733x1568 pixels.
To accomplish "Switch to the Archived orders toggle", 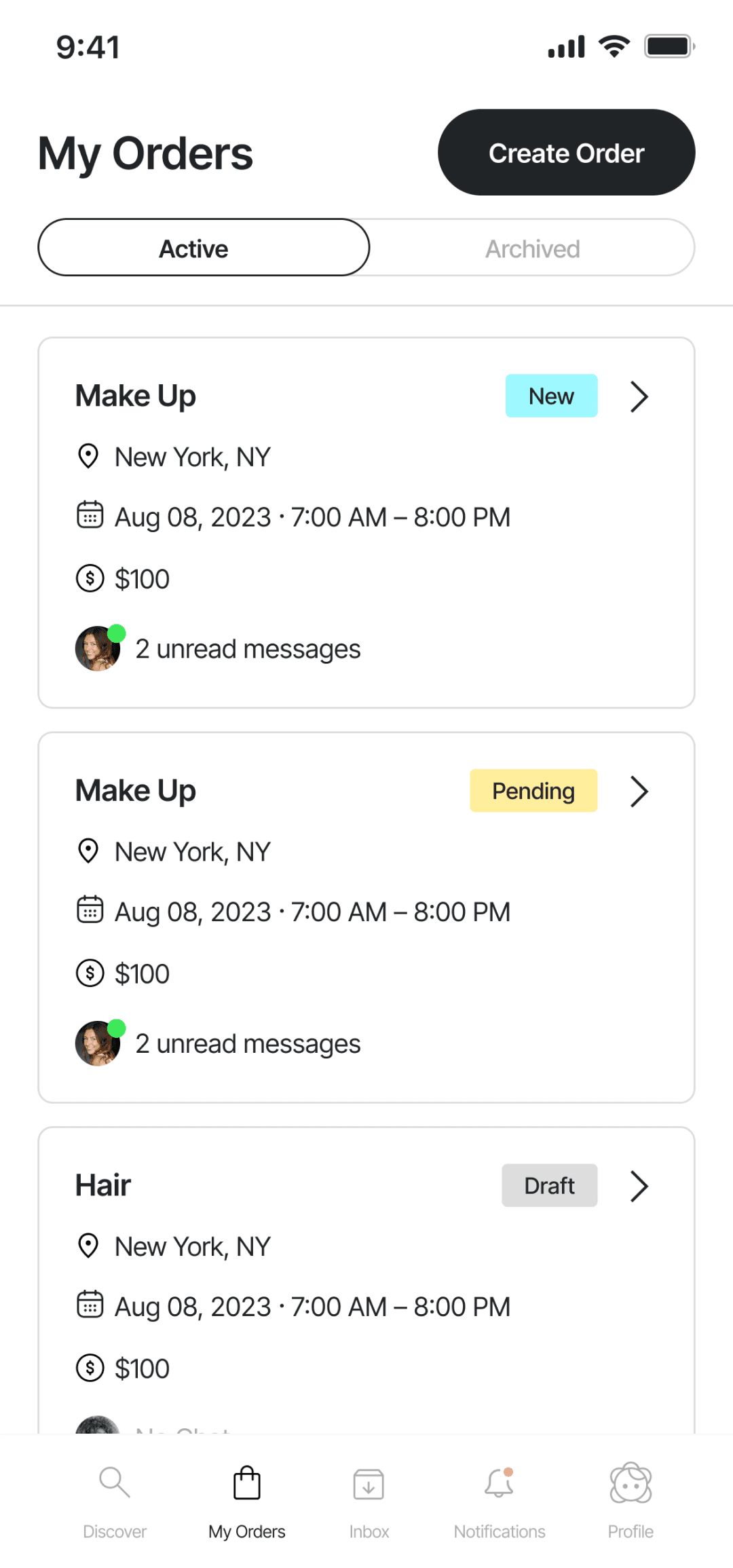I will point(532,248).
